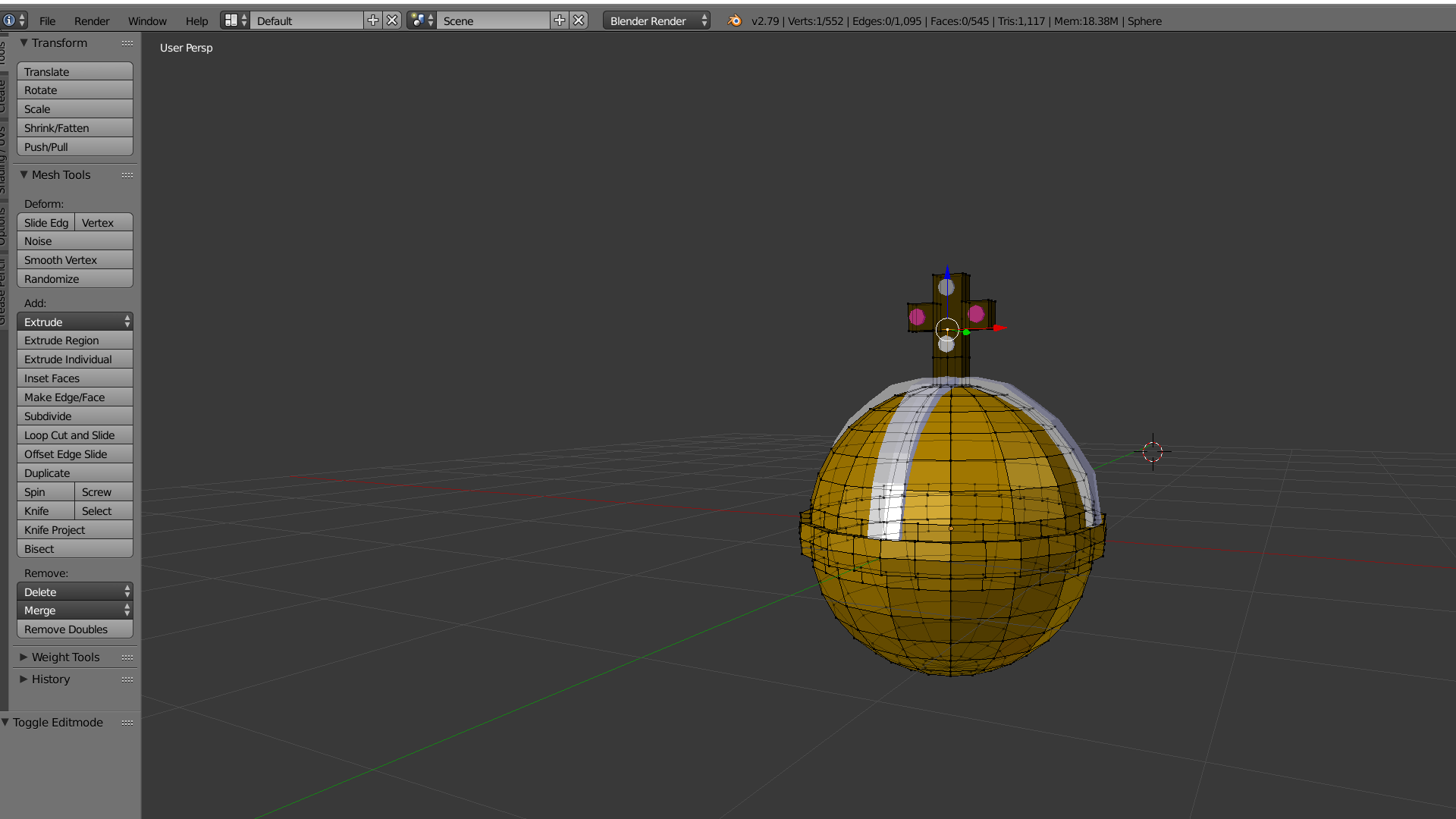The height and width of the screenshot is (819, 1456).
Task: Open the Merge dropdown menu
Action: (74, 610)
